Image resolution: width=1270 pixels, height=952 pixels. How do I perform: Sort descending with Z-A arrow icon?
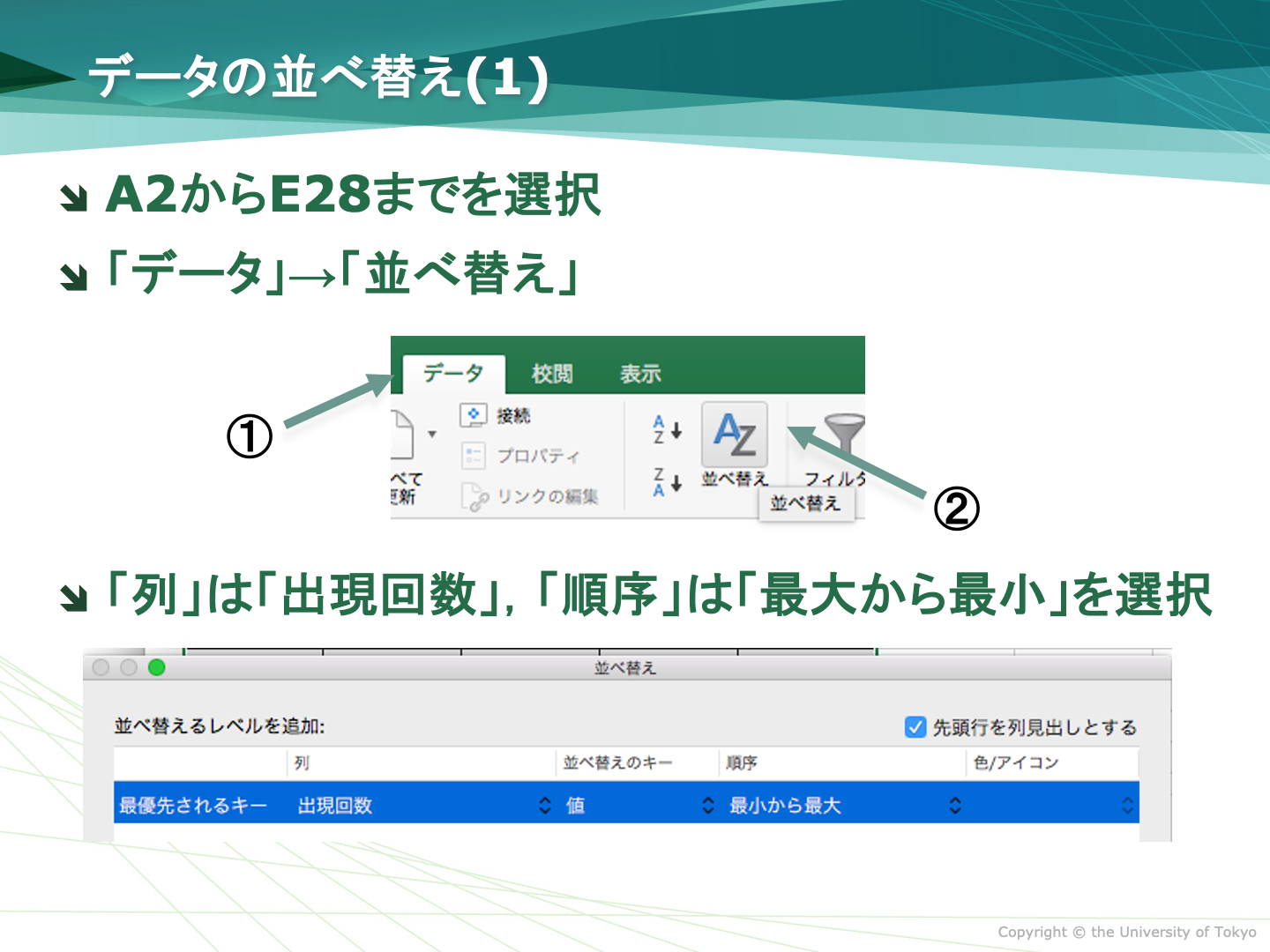click(x=667, y=482)
